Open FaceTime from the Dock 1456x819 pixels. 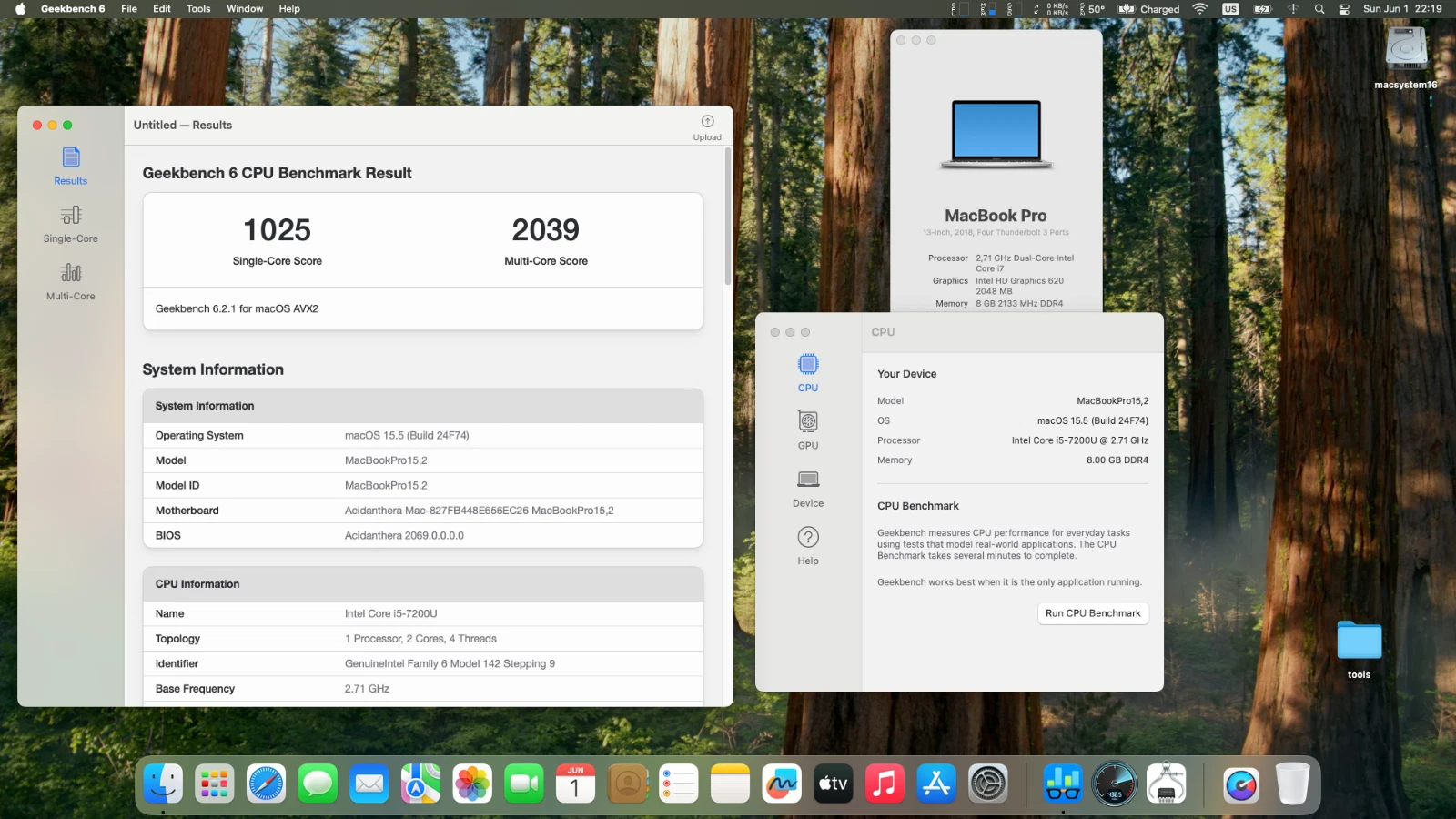point(524,784)
